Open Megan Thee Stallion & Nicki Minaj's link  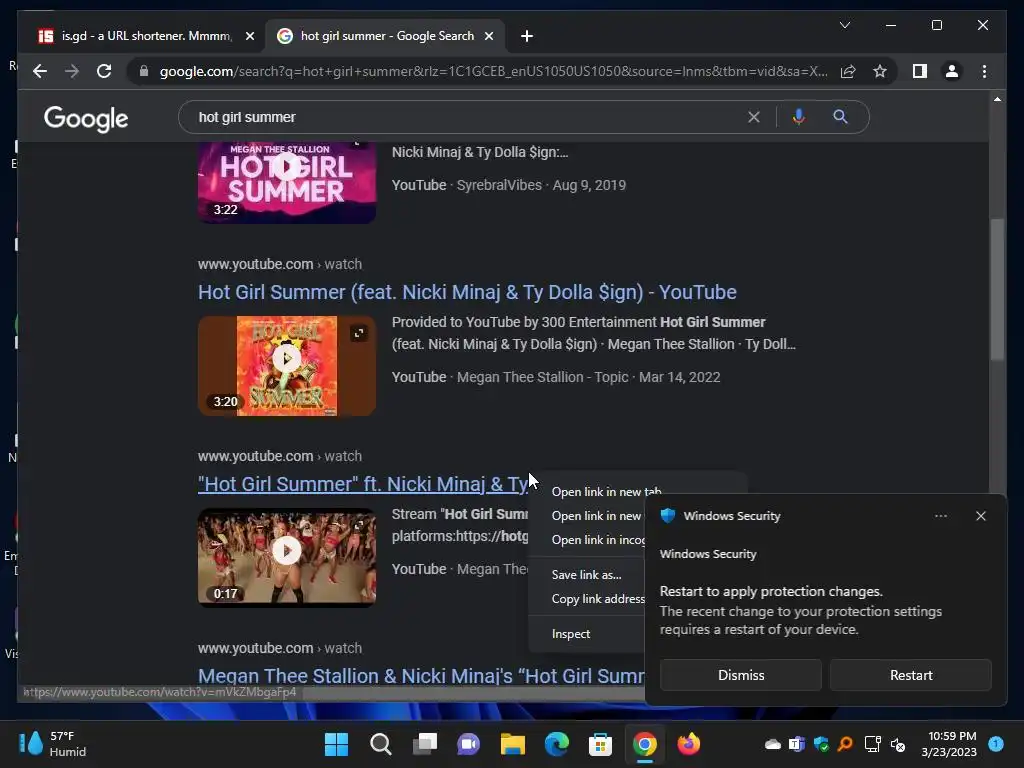point(421,676)
